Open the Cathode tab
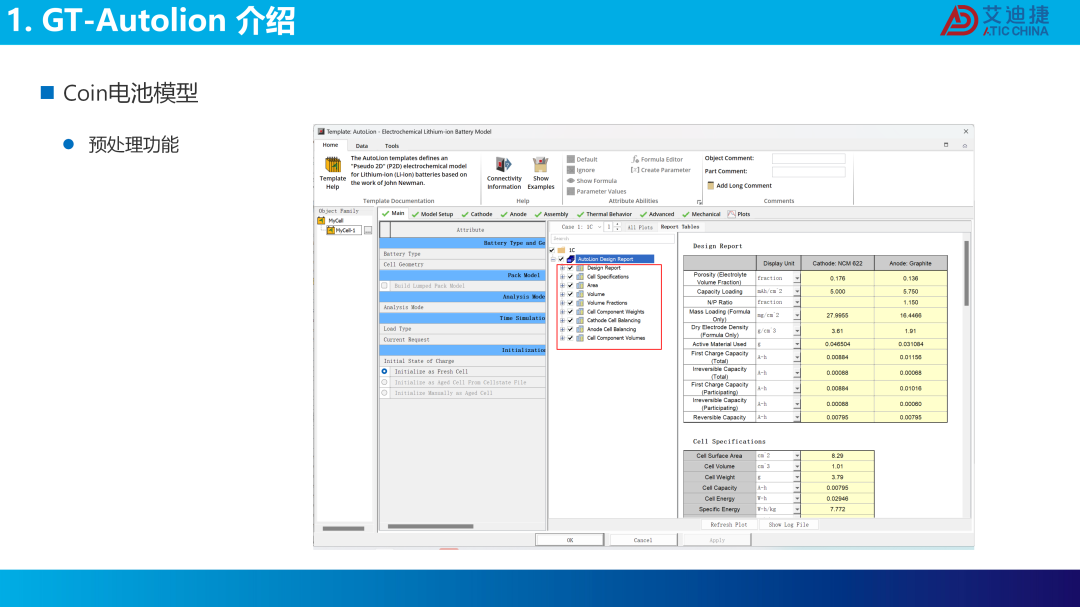Image resolution: width=1080 pixels, height=607 pixels. tap(477, 214)
